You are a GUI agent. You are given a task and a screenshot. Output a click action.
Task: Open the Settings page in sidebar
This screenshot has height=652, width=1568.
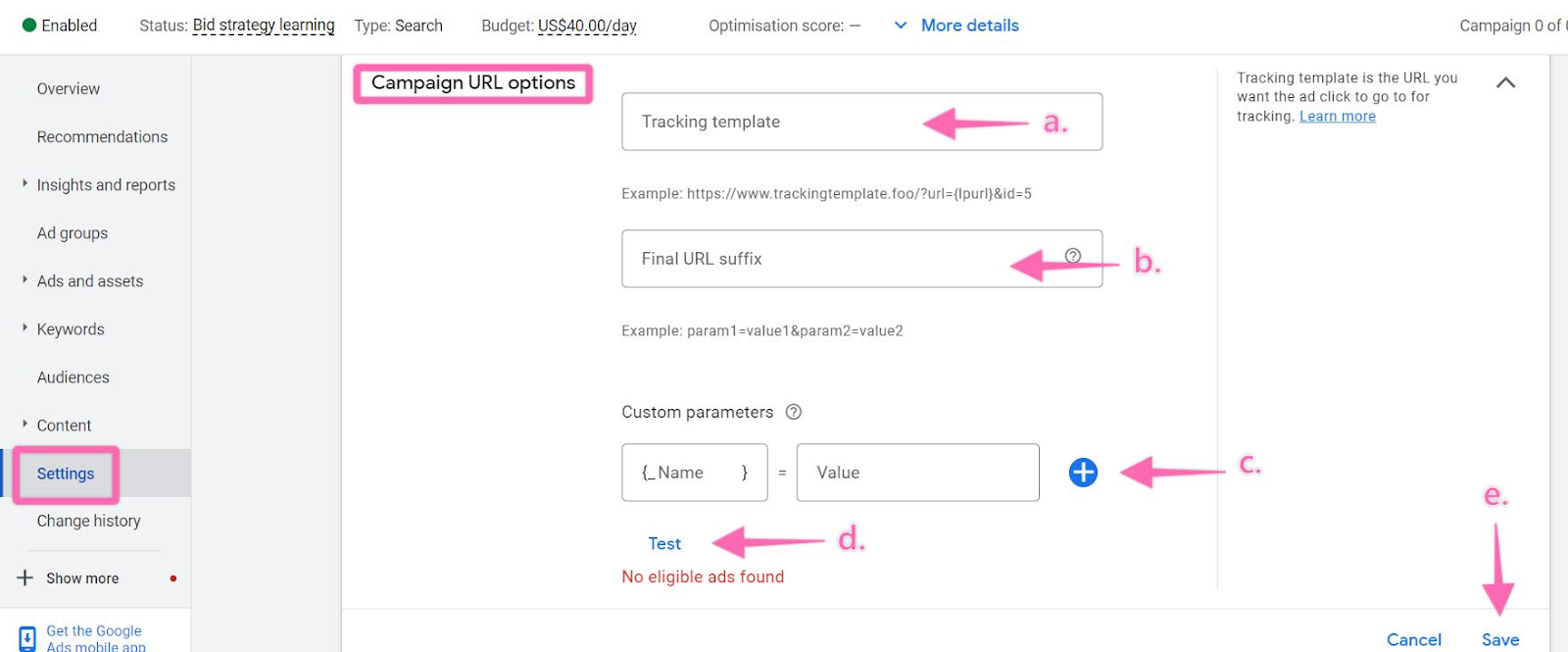[66, 474]
